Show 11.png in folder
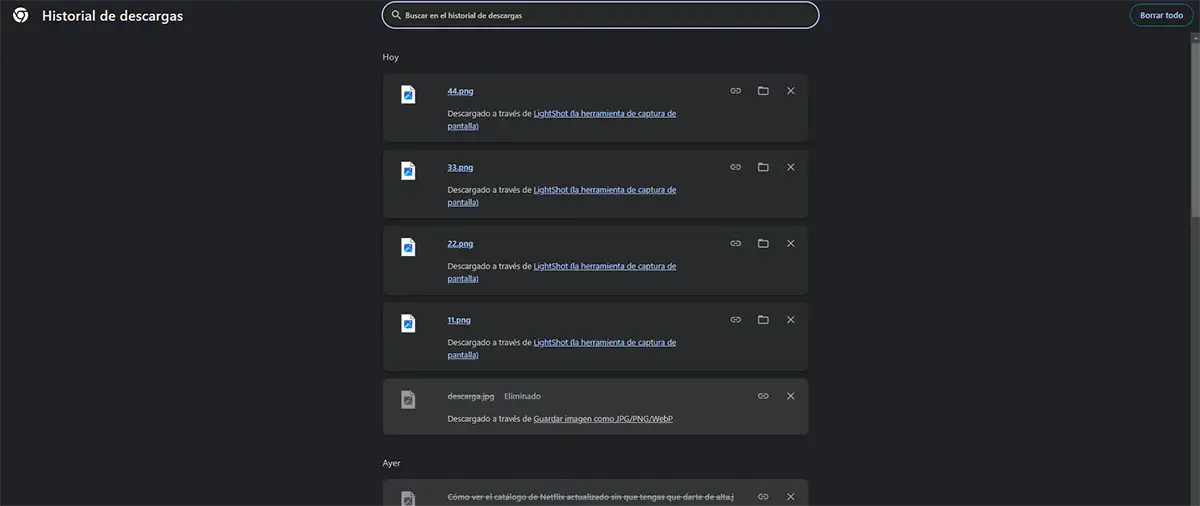1200x506 pixels. pos(763,320)
